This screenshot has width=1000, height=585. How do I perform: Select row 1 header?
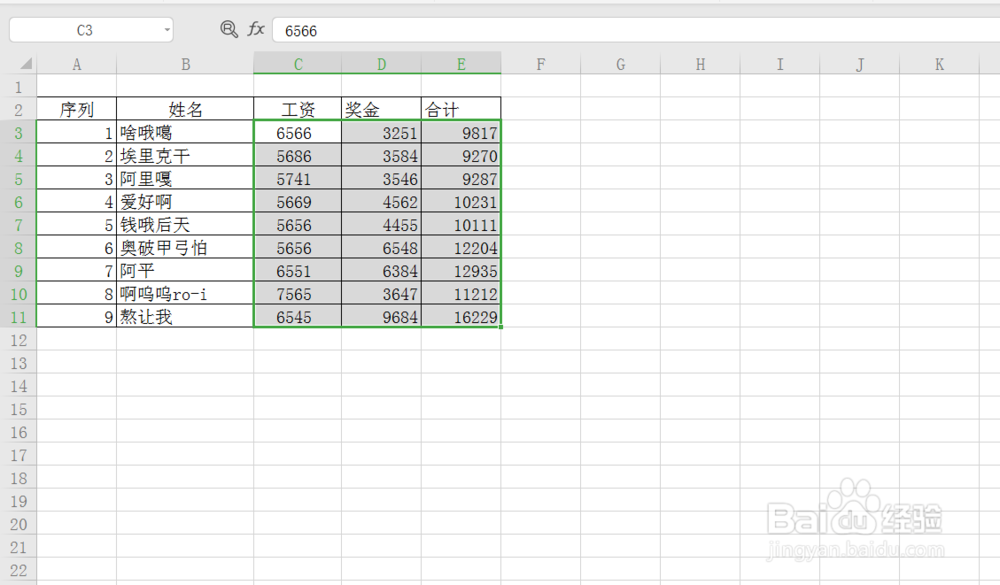tap(18, 87)
